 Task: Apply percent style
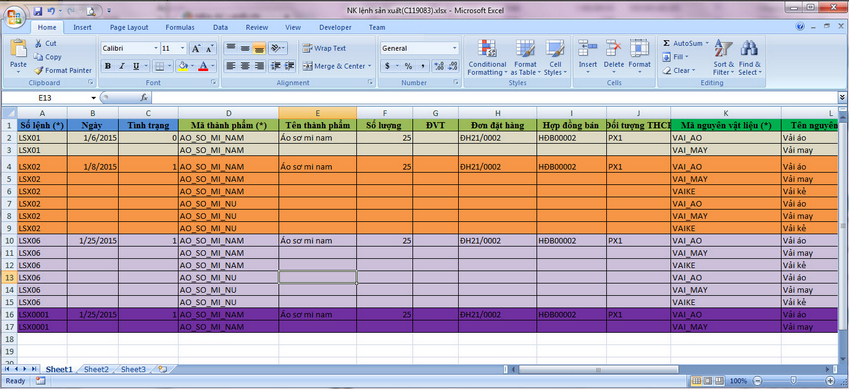pyautogui.click(x=408, y=66)
